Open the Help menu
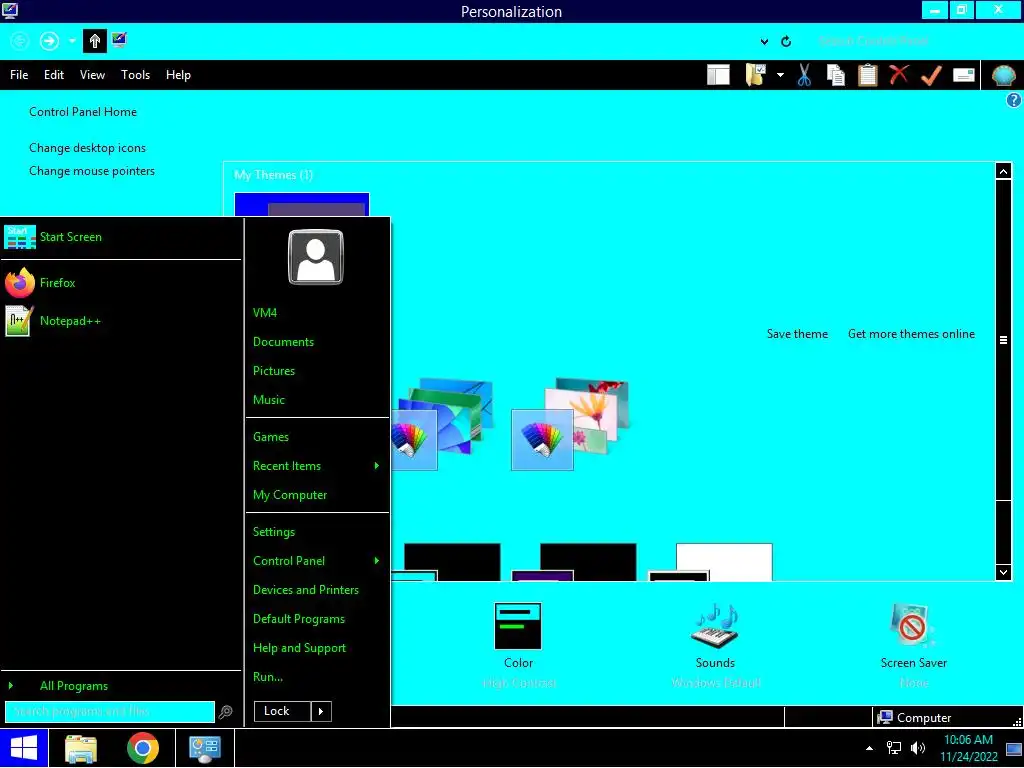1024x768 pixels. pyautogui.click(x=178, y=75)
